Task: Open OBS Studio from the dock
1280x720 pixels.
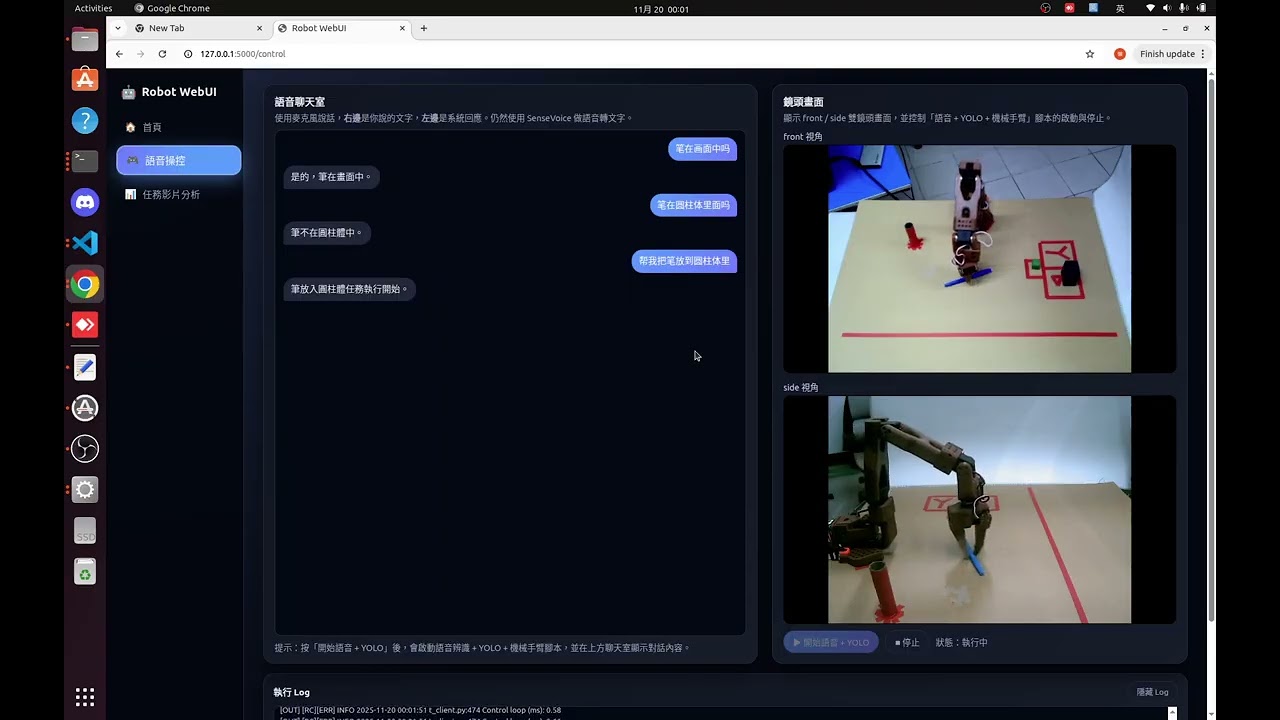Action: coord(85,449)
